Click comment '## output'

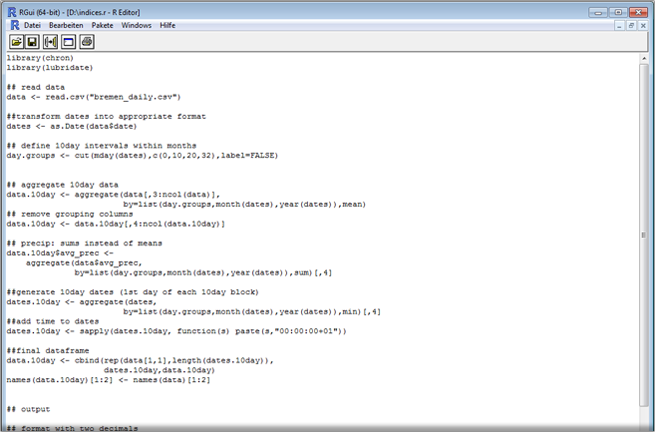coord(28,409)
